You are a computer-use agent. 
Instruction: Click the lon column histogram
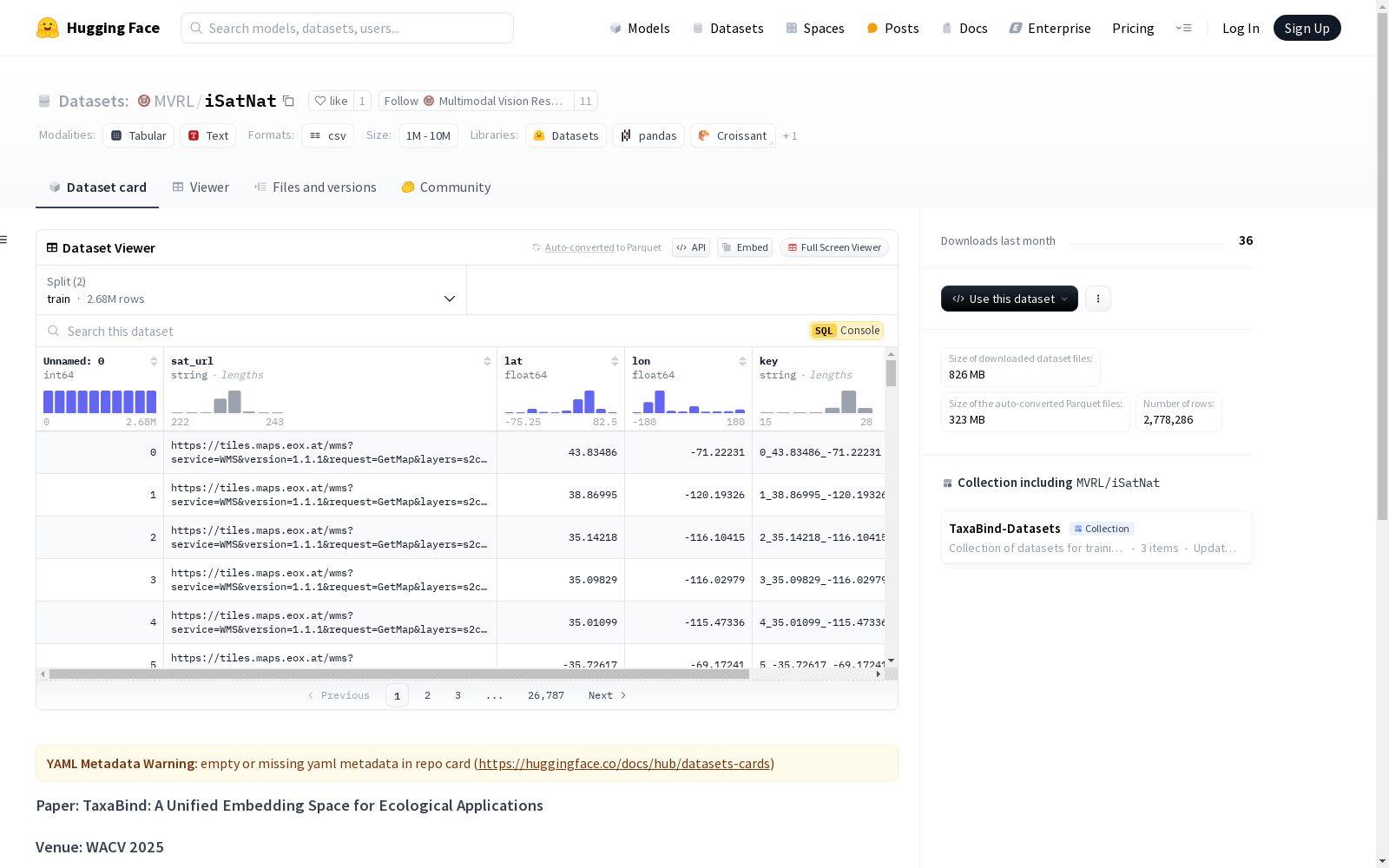click(688, 401)
